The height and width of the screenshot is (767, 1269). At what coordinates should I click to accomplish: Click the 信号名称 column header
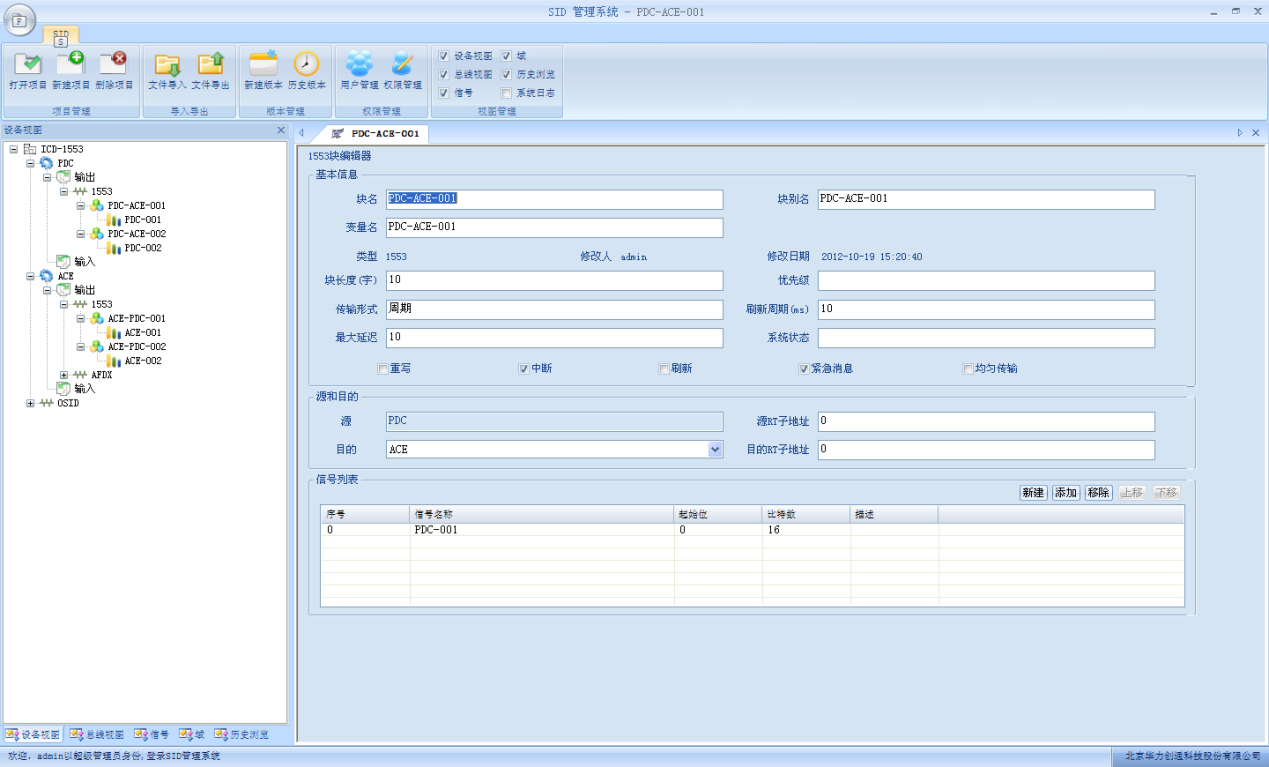point(542,514)
